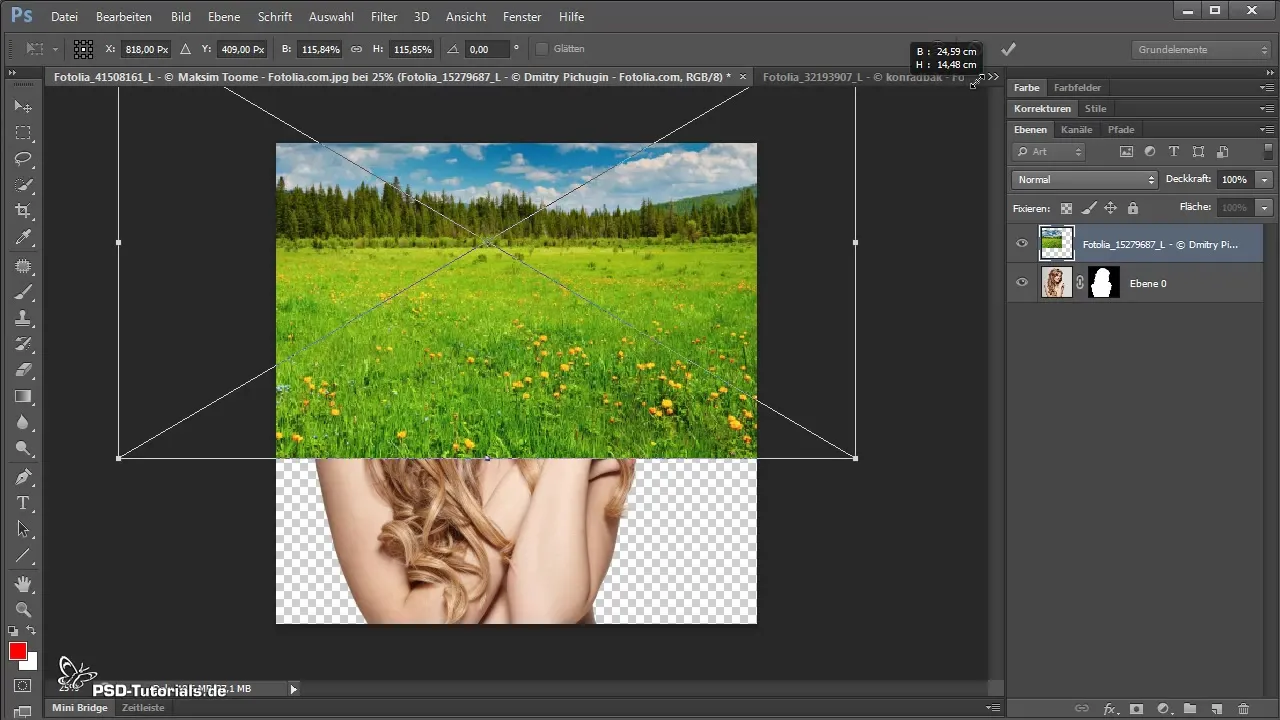Select the Clone Stamp tool
The width and height of the screenshot is (1280, 720).
pyautogui.click(x=23, y=318)
